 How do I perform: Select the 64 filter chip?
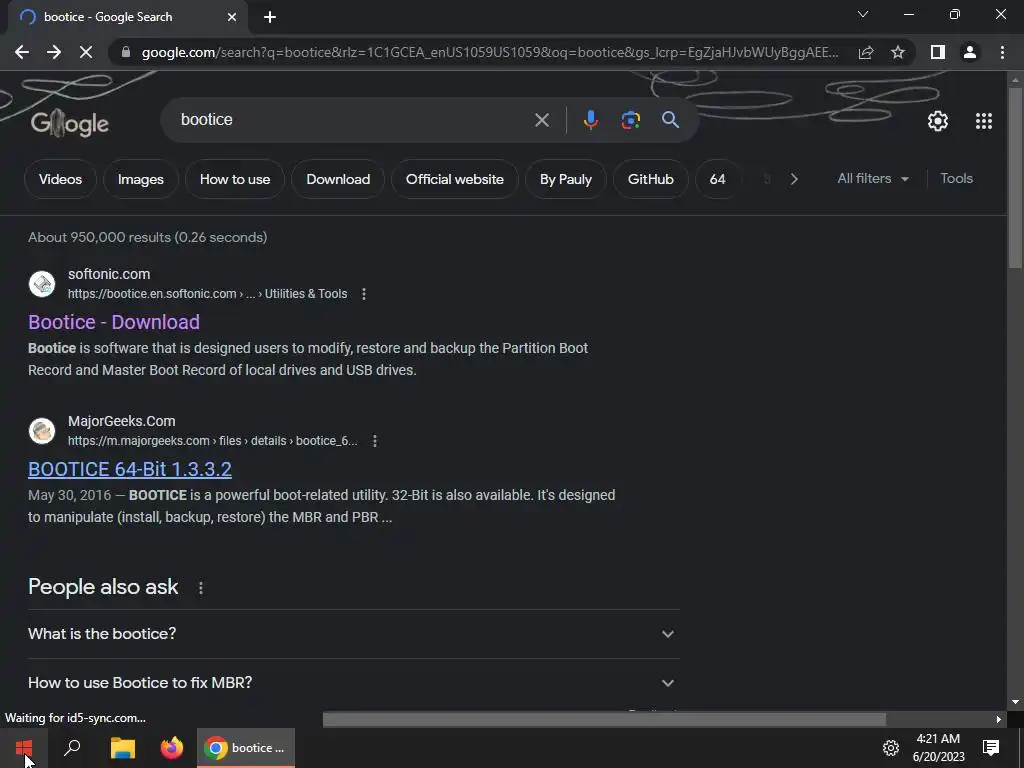click(x=718, y=179)
